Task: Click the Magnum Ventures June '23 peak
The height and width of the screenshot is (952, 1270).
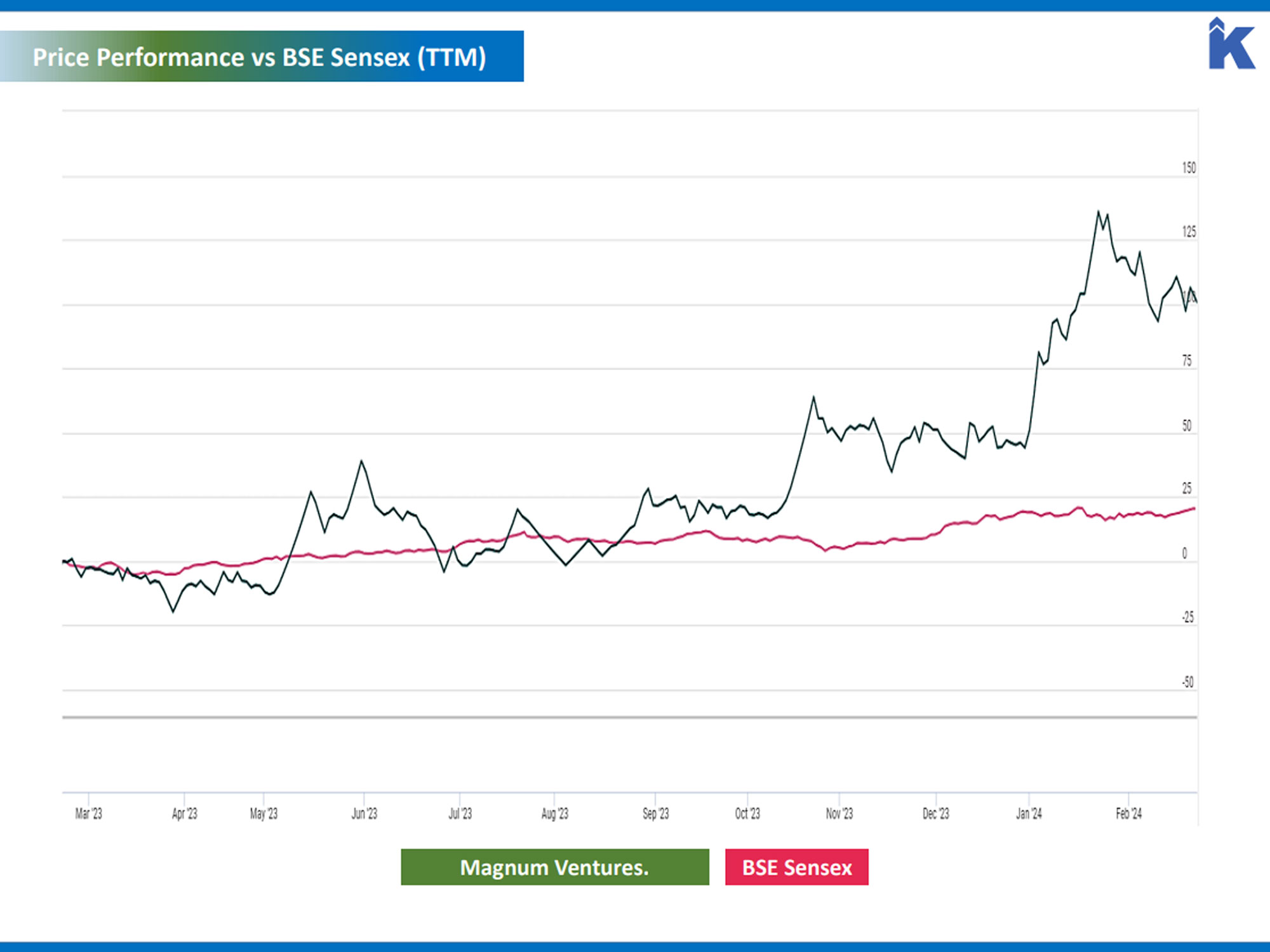Action: [361, 461]
